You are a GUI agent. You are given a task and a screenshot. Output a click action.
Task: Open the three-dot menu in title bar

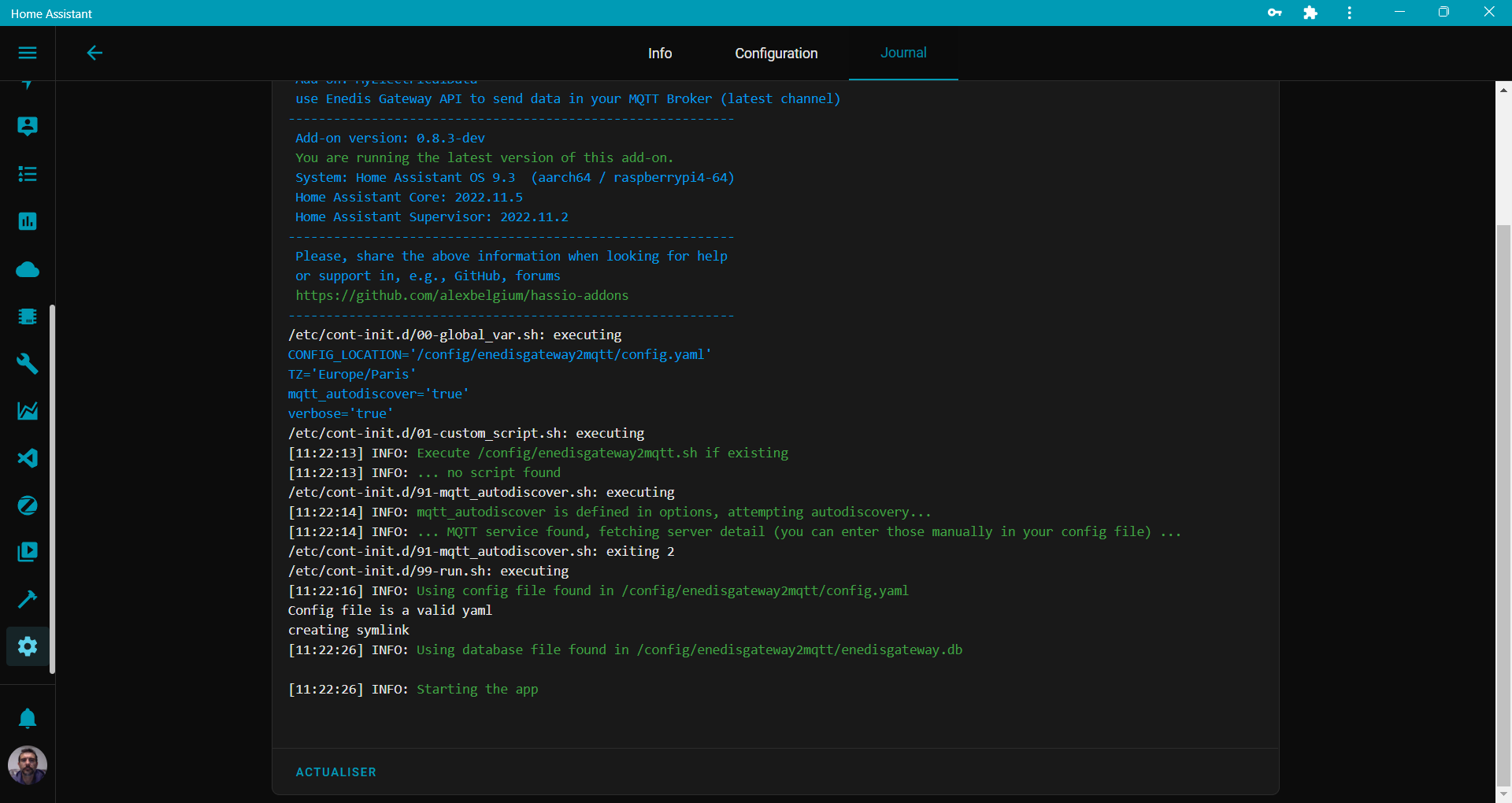1348,13
